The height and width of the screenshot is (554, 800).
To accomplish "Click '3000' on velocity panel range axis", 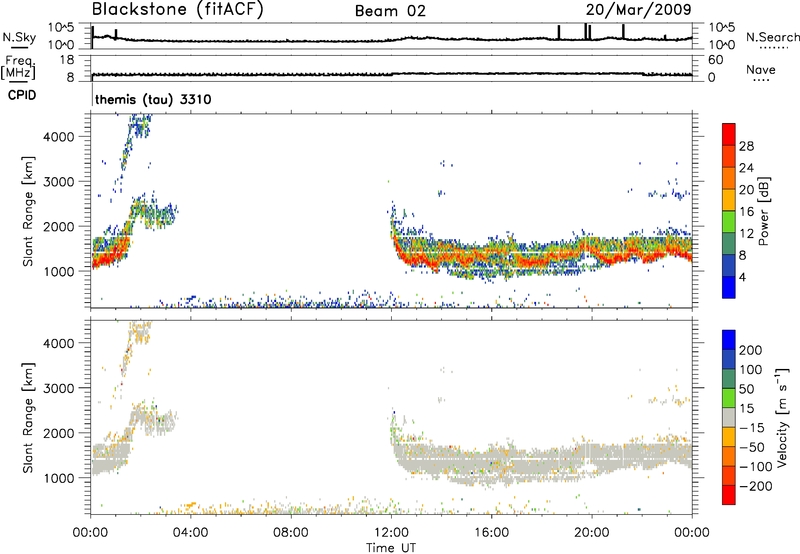I will point(59,388).
